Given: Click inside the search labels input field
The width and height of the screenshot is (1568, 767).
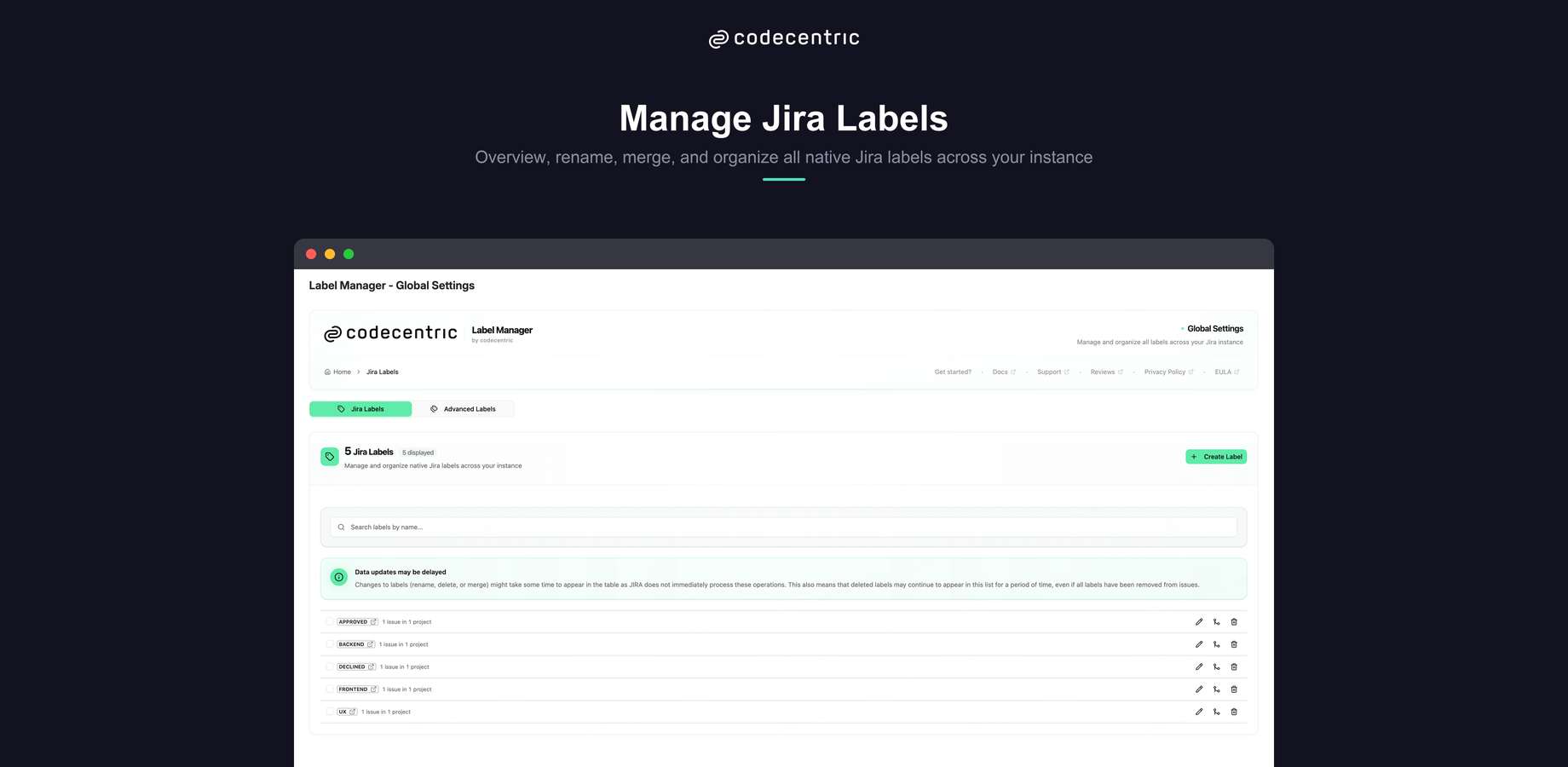Looking at the screenshot, I should click(x=767, y=527).
